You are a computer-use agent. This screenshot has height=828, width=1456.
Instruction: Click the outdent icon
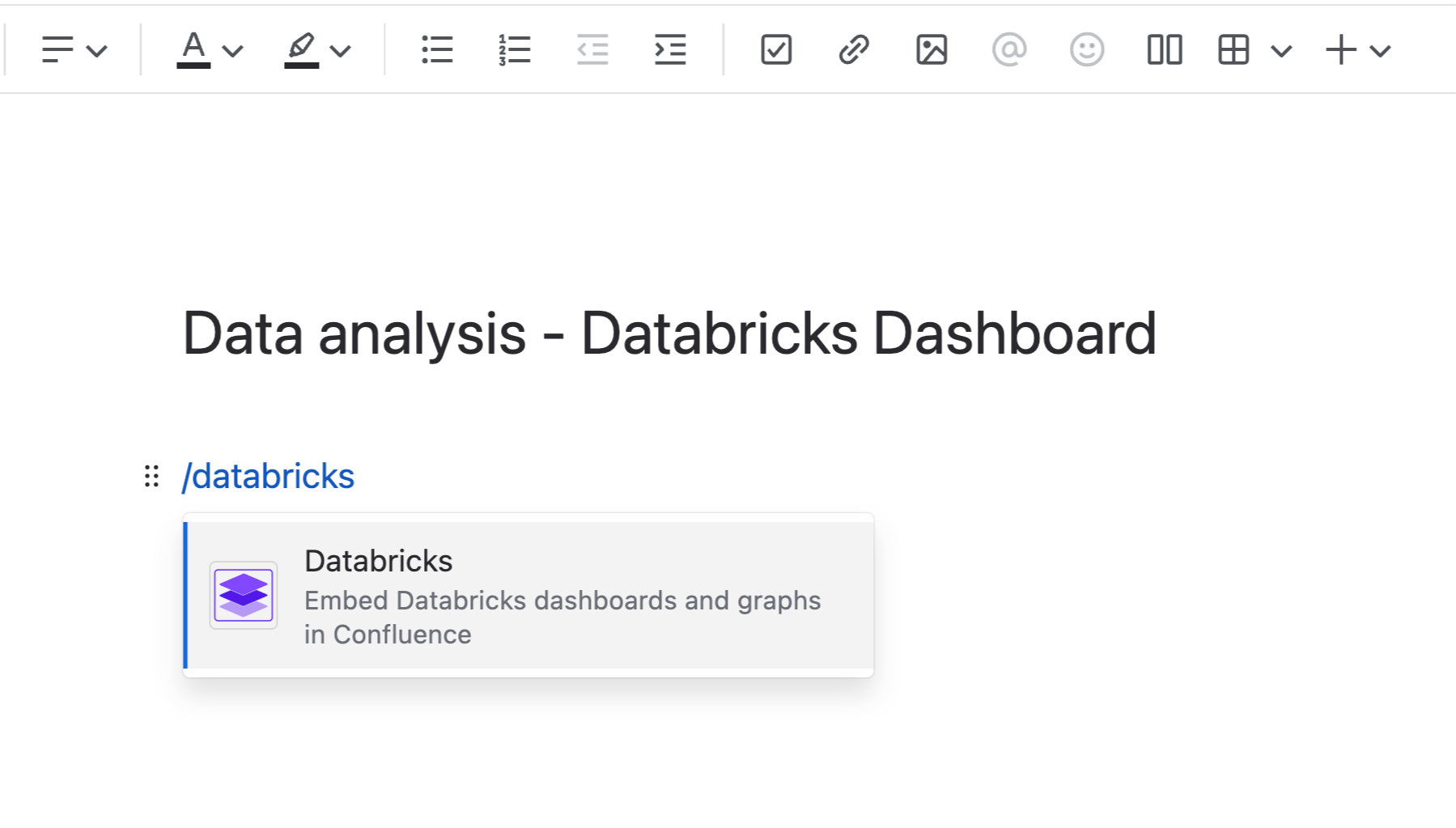pyautogui.click(x=592, y=50)
